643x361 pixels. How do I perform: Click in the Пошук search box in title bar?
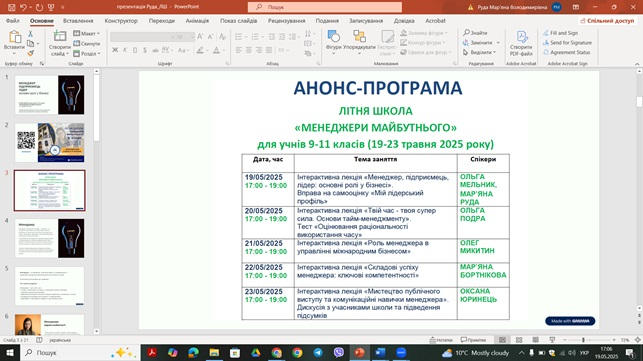tap(325, 7)
